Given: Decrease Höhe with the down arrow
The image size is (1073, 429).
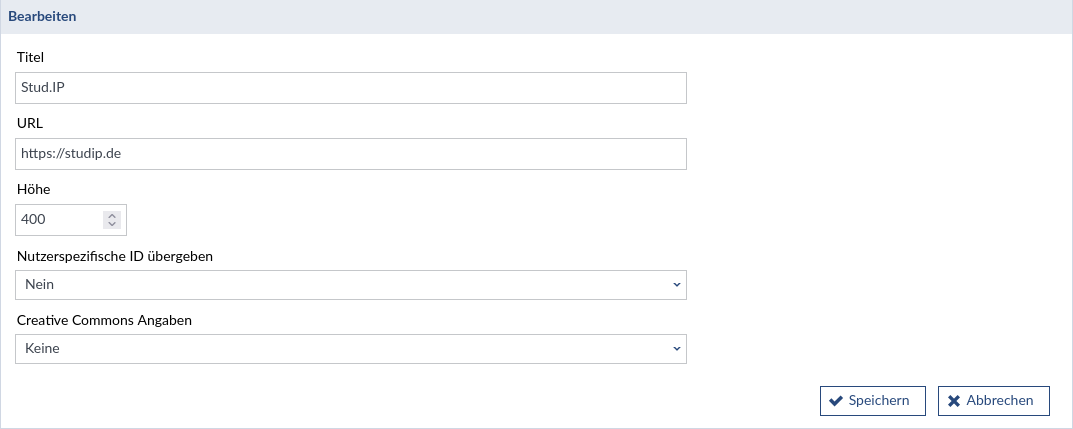Looking at the screenshot, I should click(x=112, y=224).
